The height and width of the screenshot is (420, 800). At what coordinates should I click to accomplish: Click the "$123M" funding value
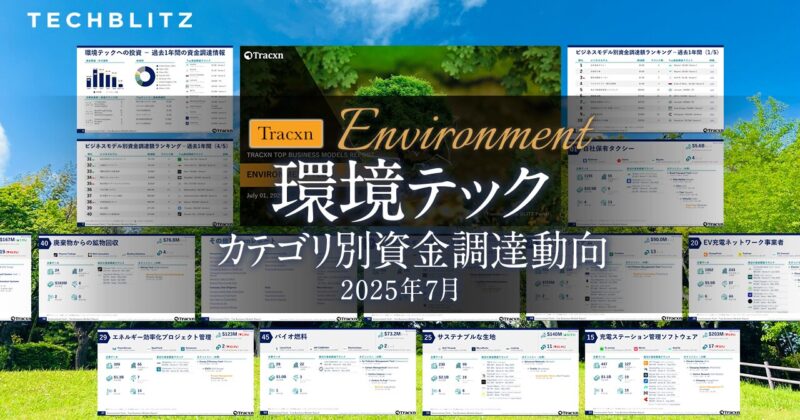[x=229, y=335]
